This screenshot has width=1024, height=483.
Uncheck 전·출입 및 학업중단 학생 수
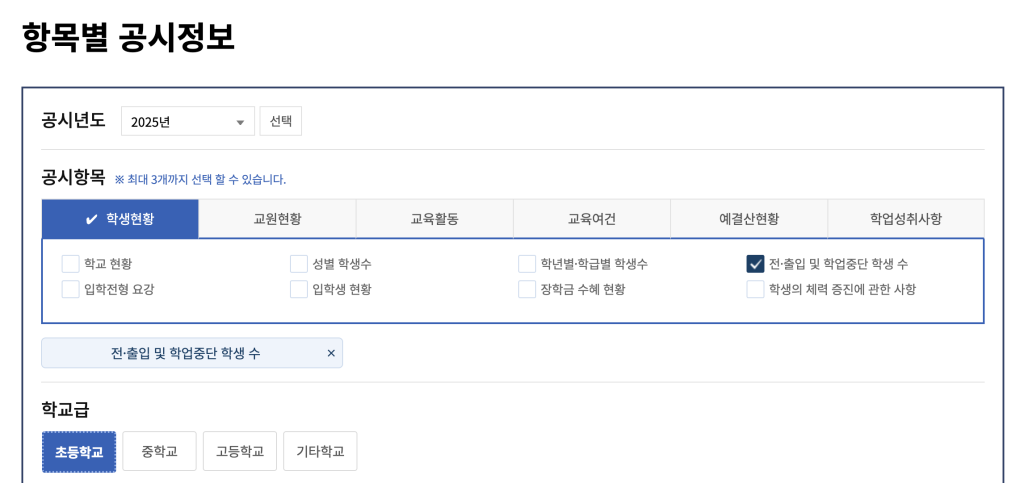[x=755, y=264]
